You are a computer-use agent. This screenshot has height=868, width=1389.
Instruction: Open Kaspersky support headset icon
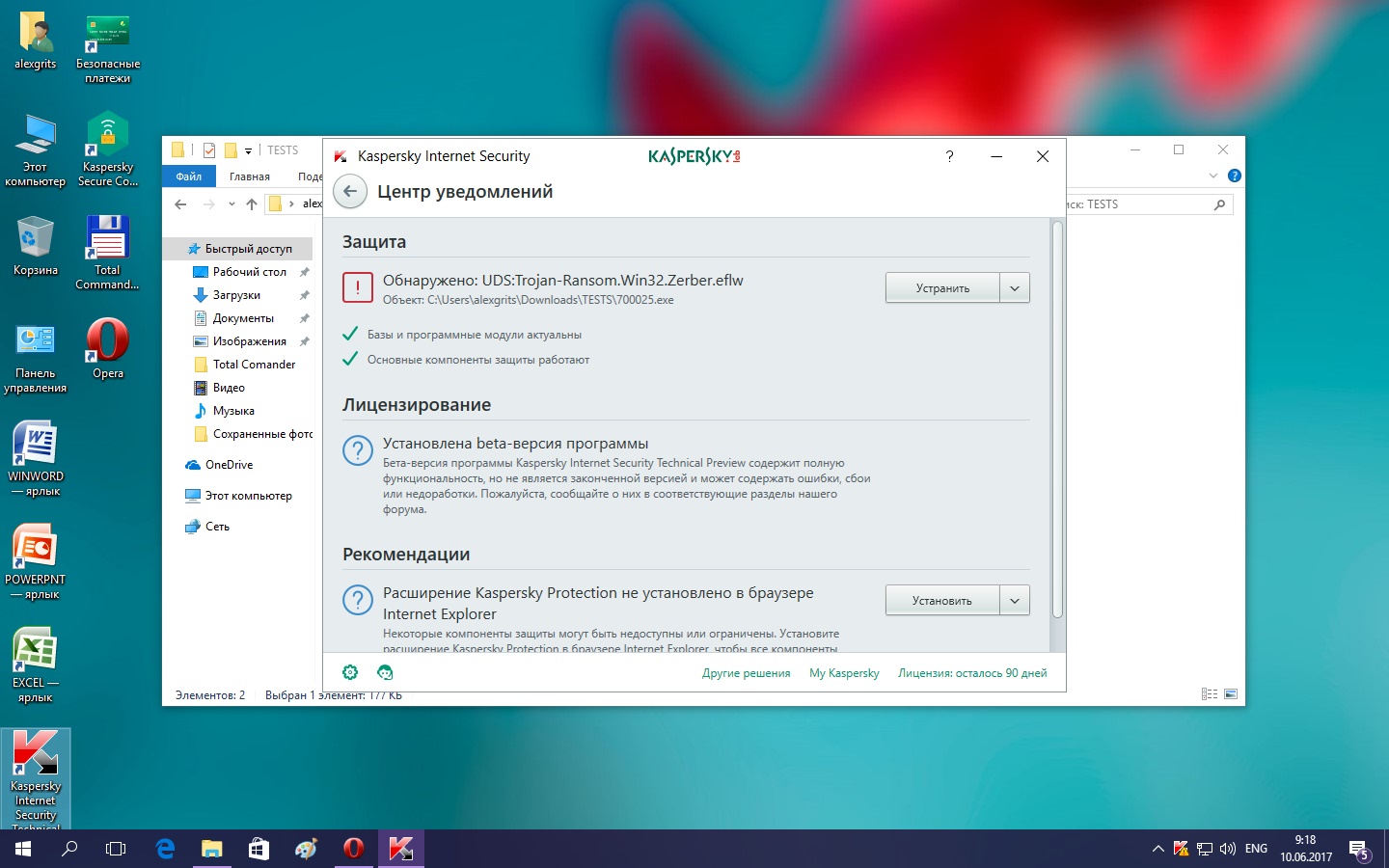[x=385, y=672]
